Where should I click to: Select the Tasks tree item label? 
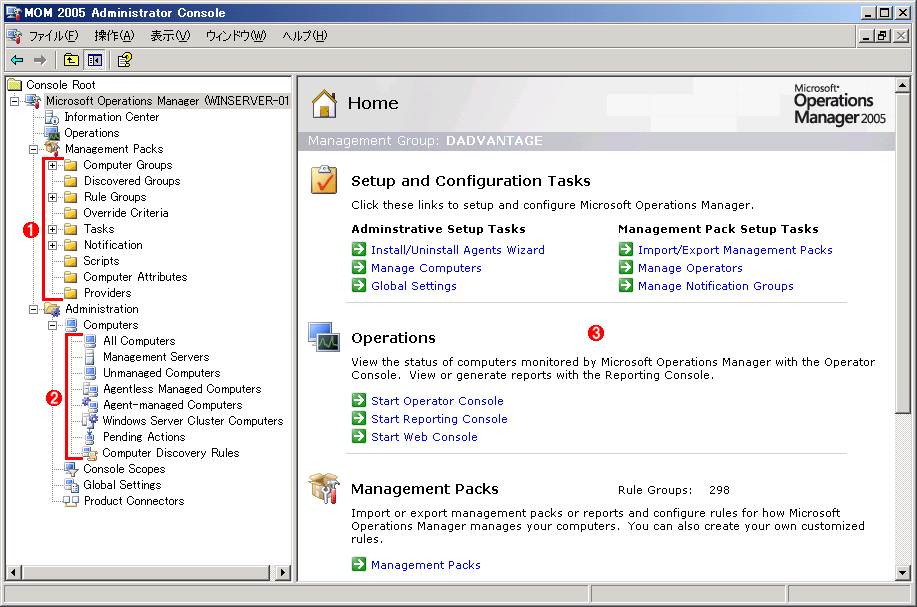tap(98, 229)
